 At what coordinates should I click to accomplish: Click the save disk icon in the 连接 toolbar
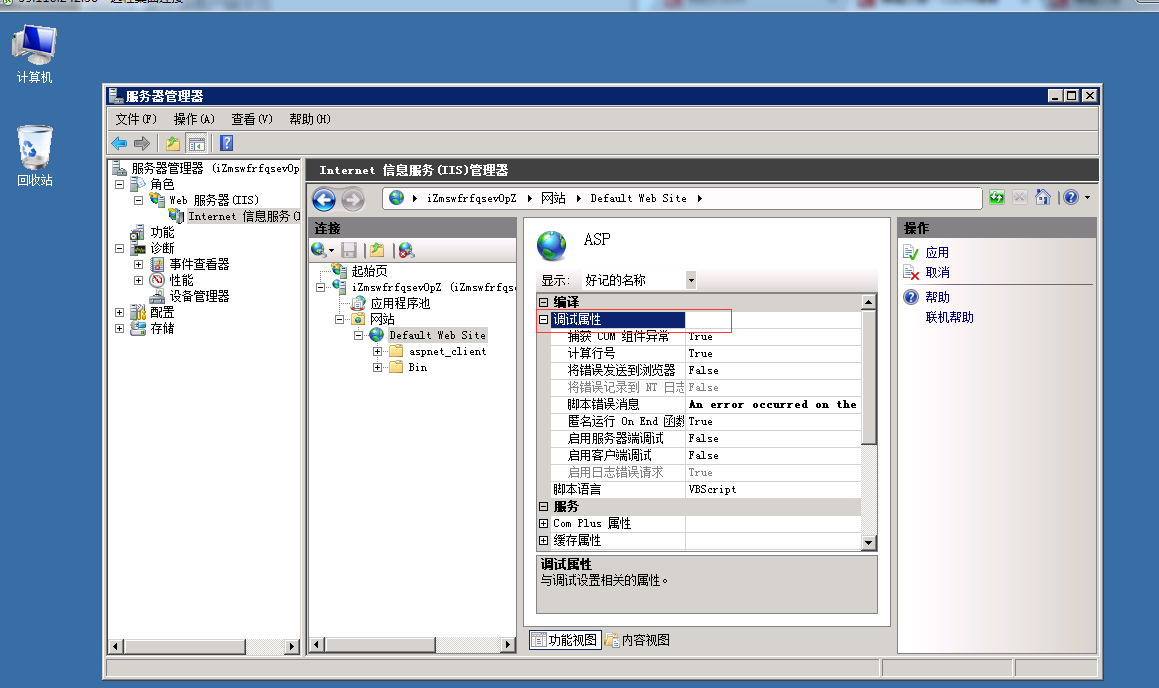pos(349,251)
